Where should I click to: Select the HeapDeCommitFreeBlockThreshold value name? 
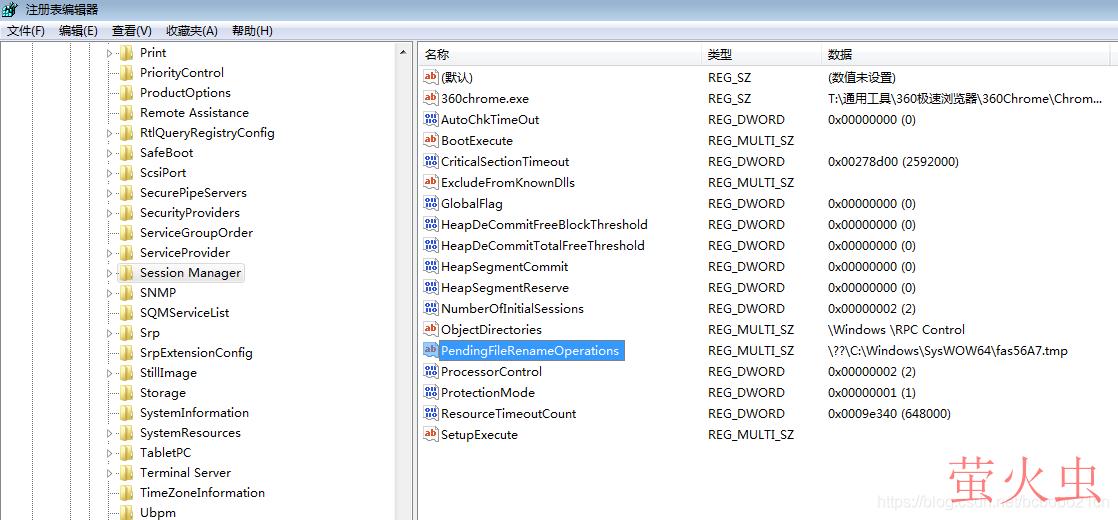coord(544,225)
